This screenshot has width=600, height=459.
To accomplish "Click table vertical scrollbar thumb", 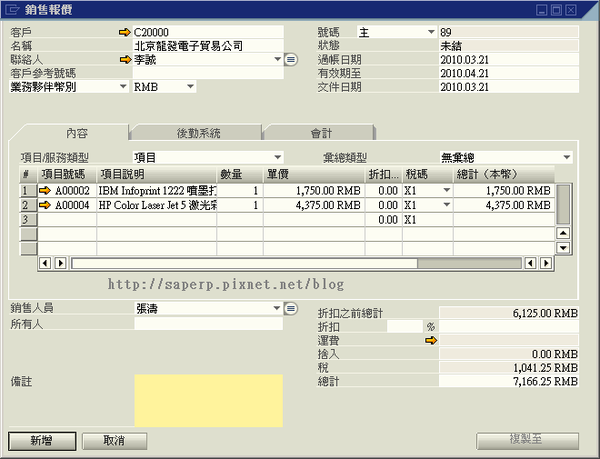I will 563,204.
